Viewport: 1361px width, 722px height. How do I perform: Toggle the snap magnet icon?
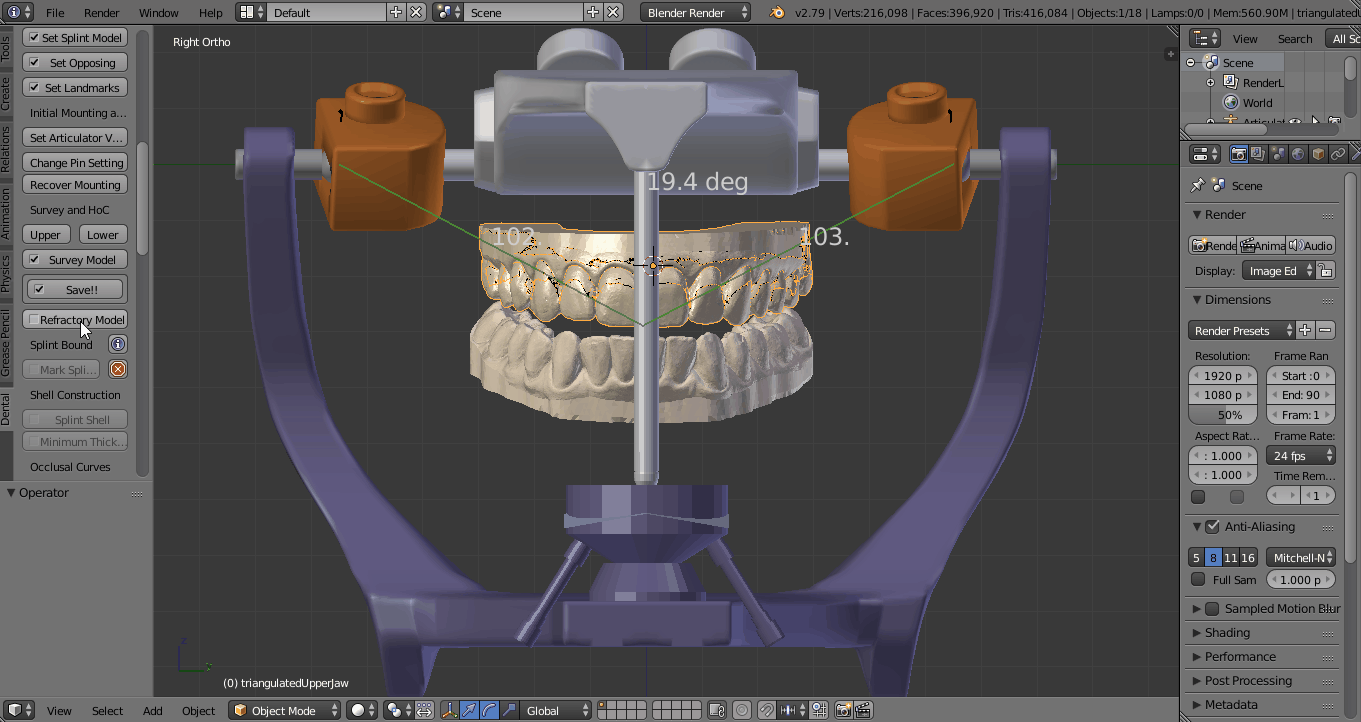(x=766, y=710)
